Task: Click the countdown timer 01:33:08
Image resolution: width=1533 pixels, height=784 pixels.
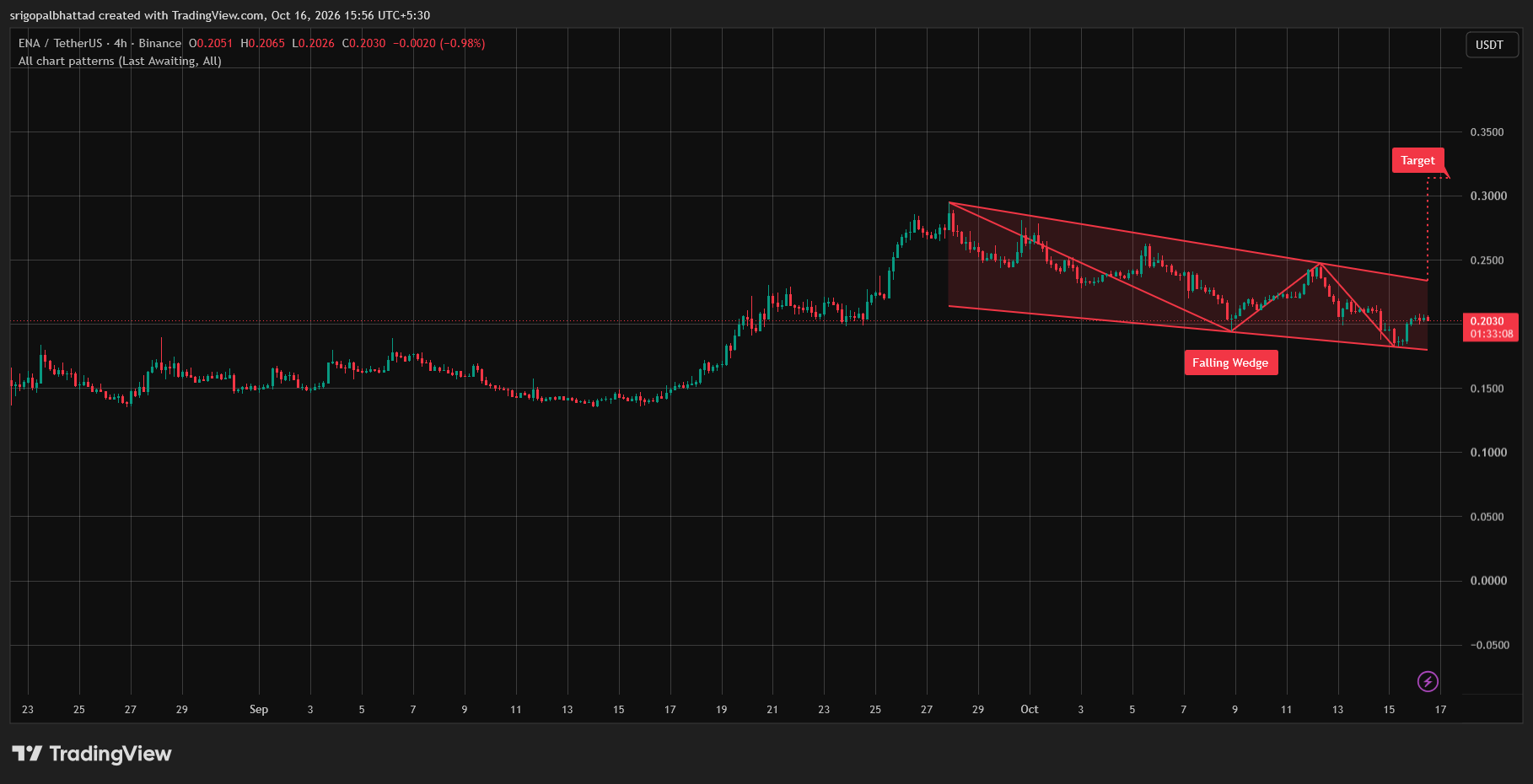Action: [x=1492, y=334]
